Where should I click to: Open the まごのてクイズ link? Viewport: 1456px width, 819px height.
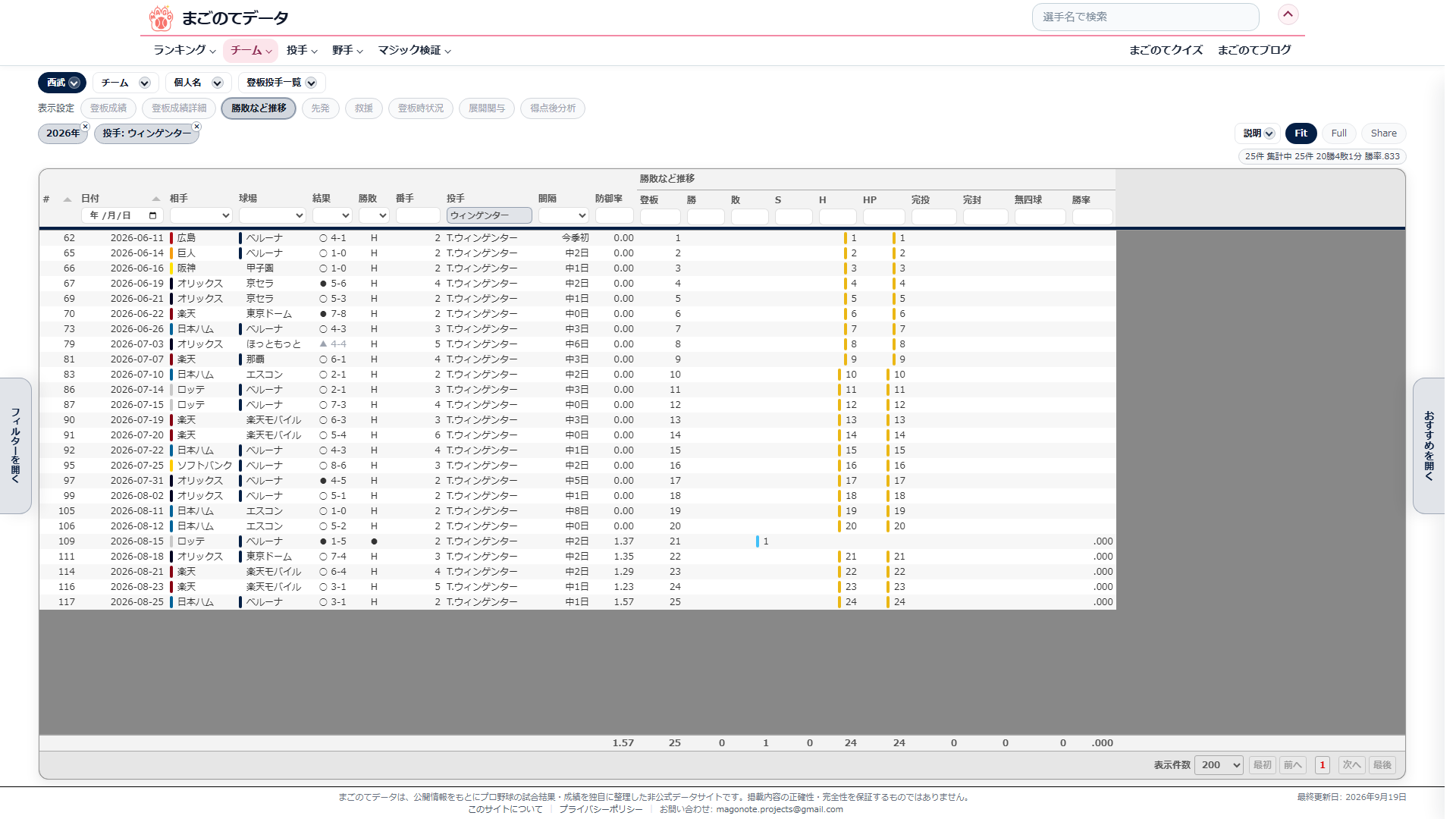click(1166, 50)
